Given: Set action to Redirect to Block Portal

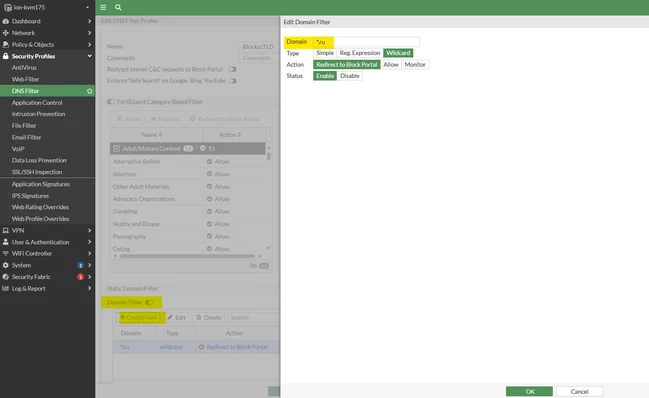Looking at the screenshot, I should point(347,65).
